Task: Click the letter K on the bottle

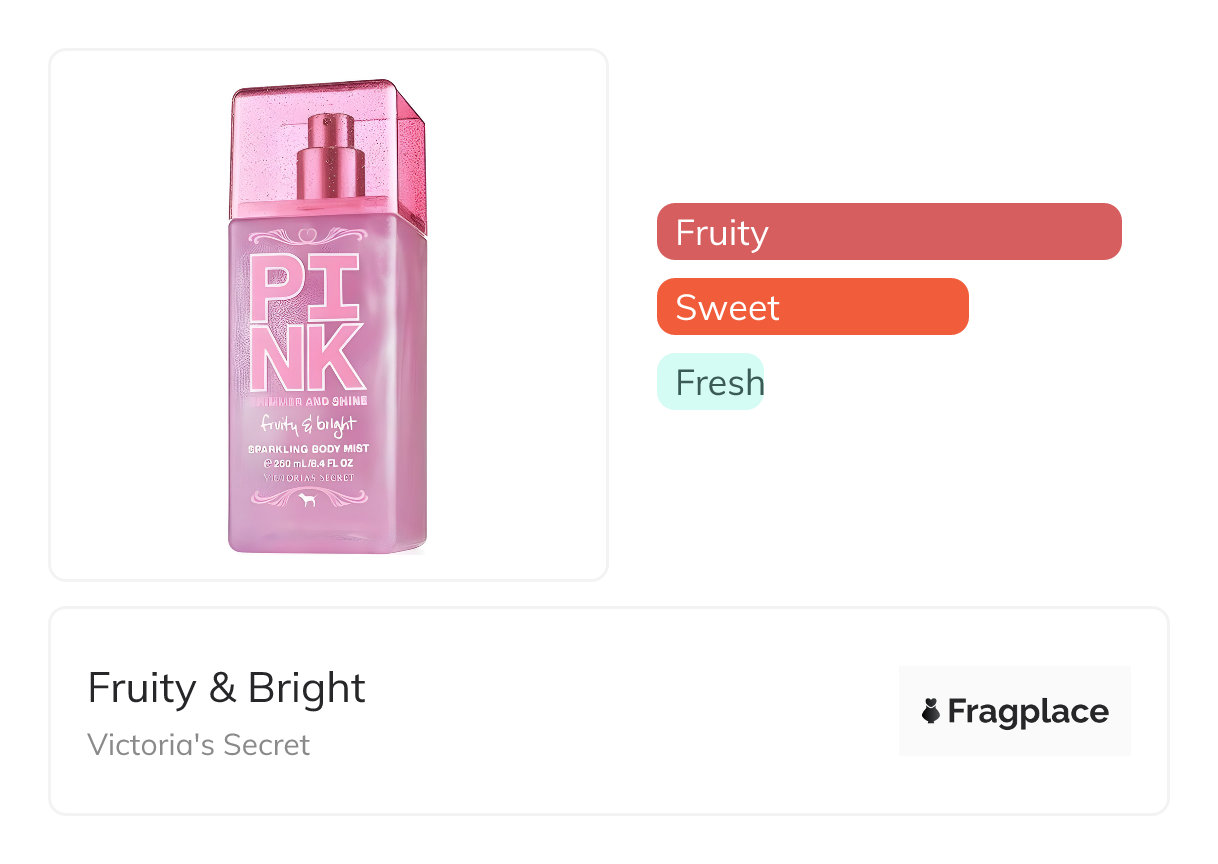Action: tap(338, 356)
